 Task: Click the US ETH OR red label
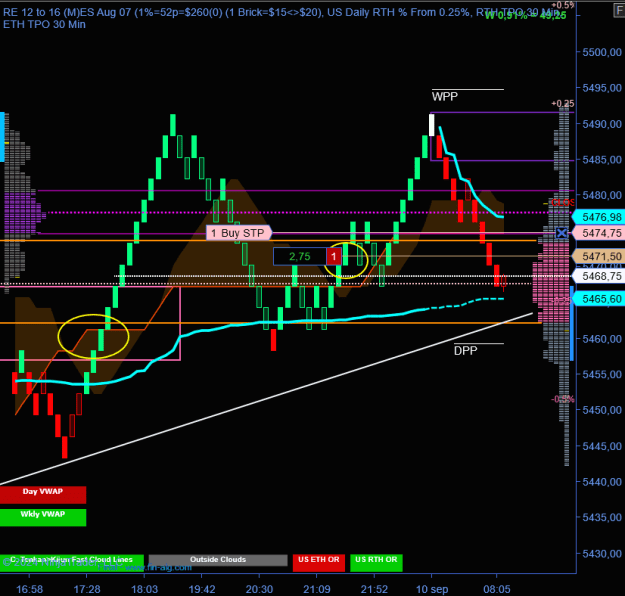point(318,563)
